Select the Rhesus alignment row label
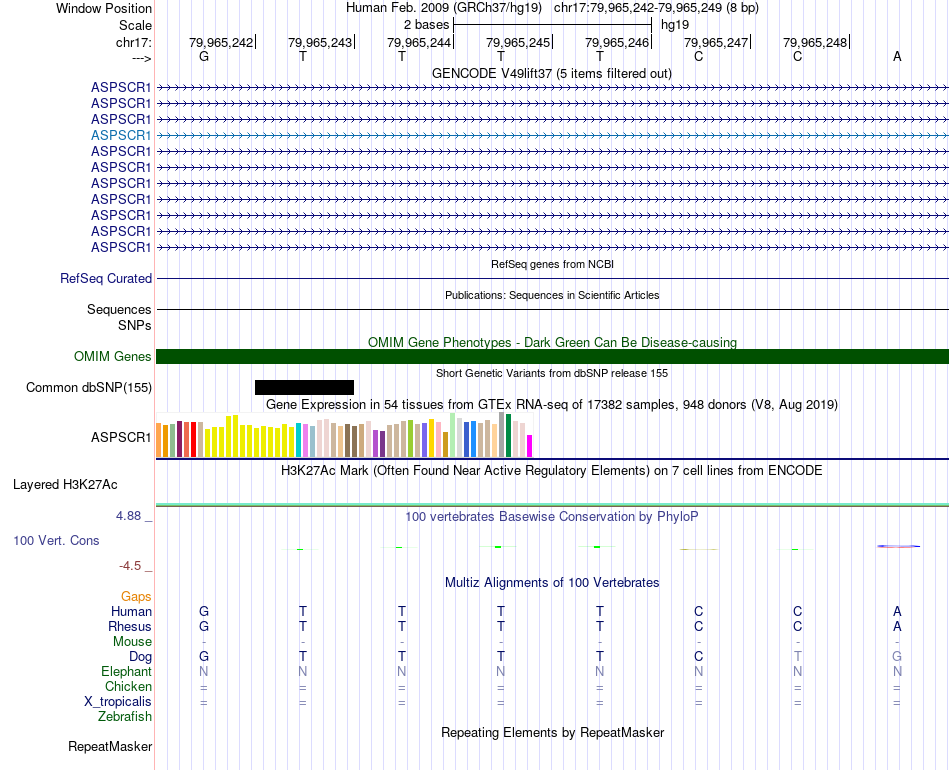This screenshot has width=950, height=770. (130, 626)
